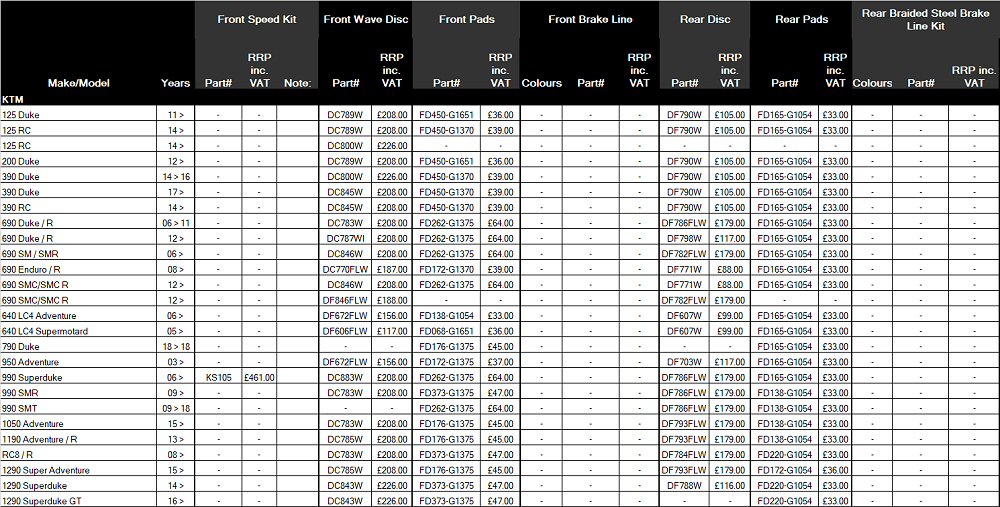Click front disc part DF846FLW
Viewport: 1000px width, 507px height.
(345, 300)
